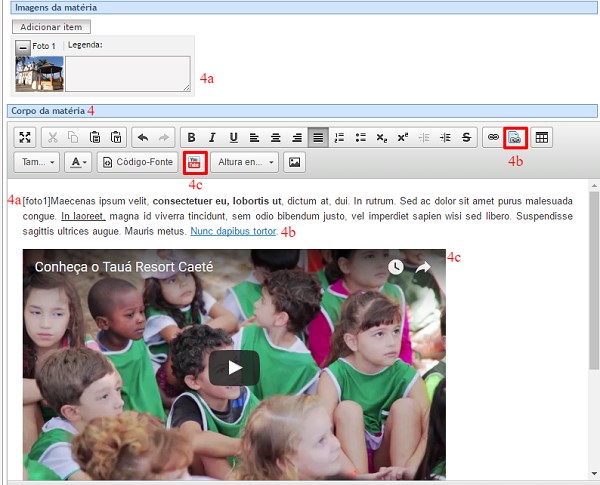Viewport: 600px width, 485px height.
Task: Click the underlined In laoreet text
Action: tap(83, 216)
